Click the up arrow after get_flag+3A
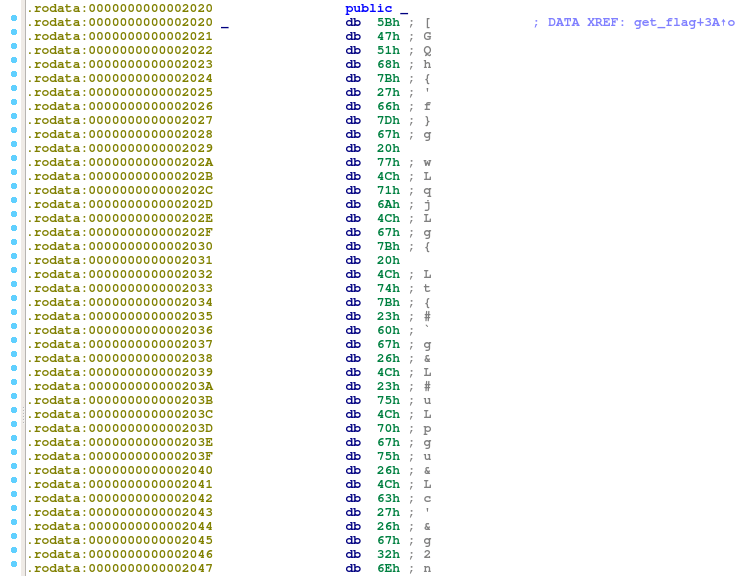Screen dimensions: 742x576 (x=727, y=22)
